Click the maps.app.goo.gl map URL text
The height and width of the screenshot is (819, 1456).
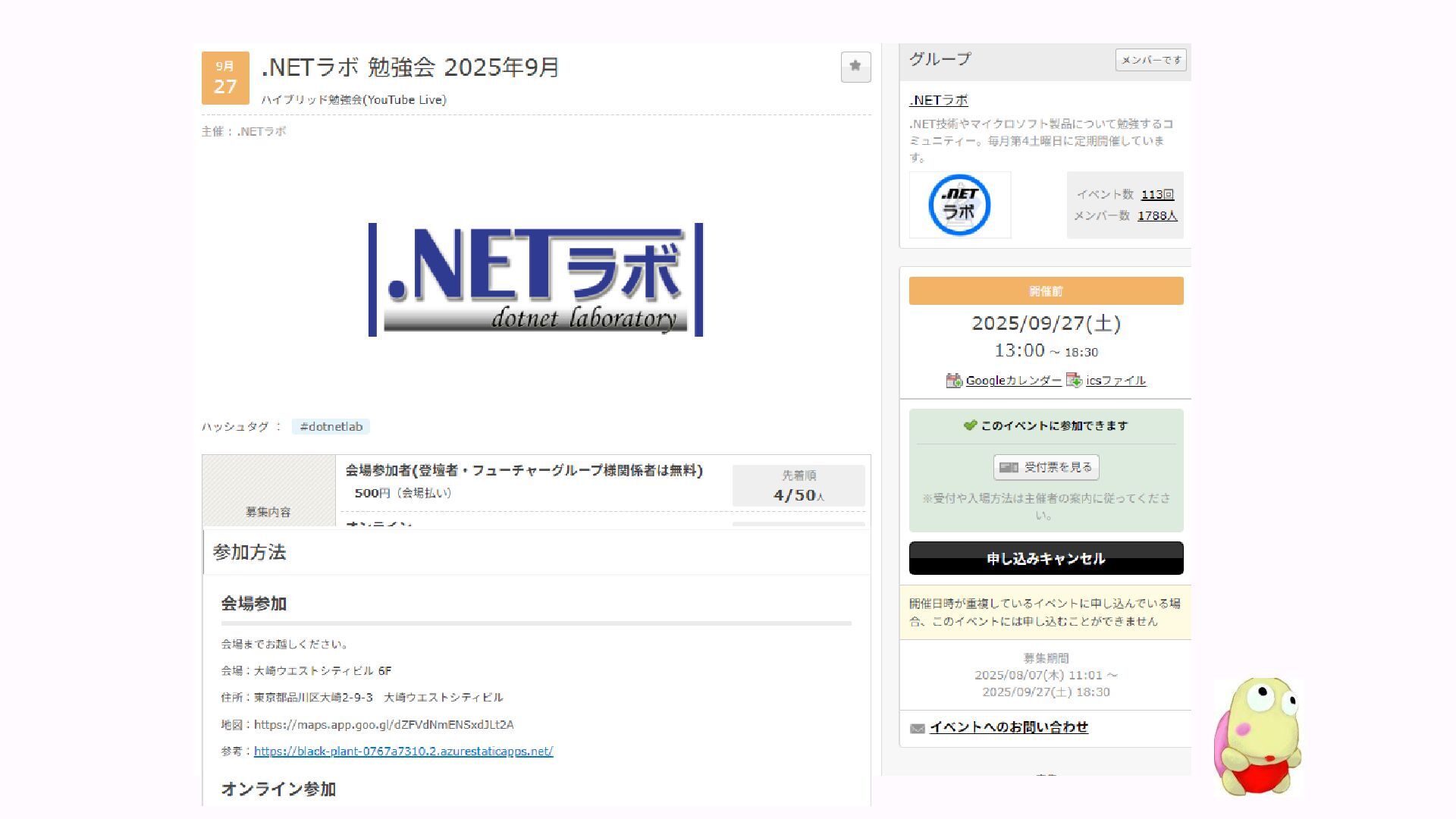click(x=384, y=725)
